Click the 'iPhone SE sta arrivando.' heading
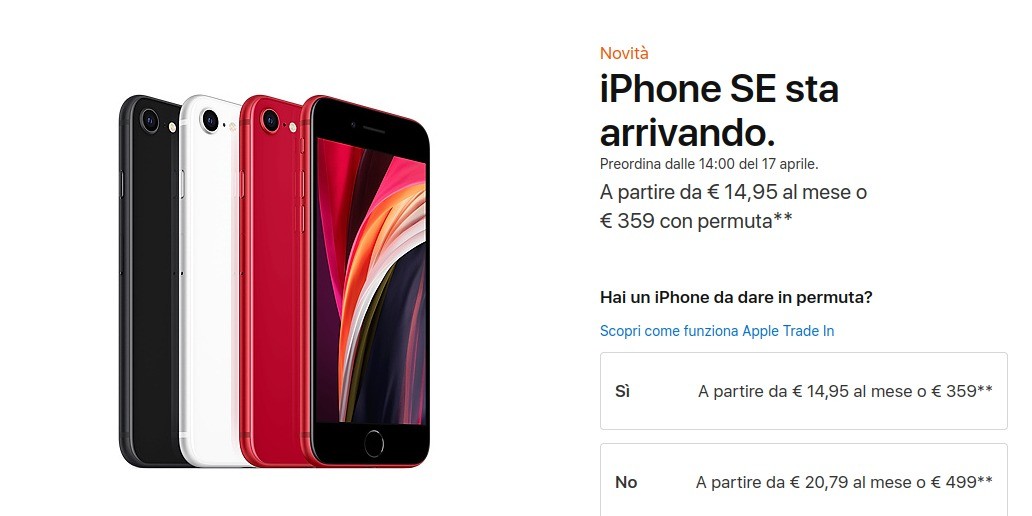Screen dimensions: 1032x516 click(x=719, y=110)
